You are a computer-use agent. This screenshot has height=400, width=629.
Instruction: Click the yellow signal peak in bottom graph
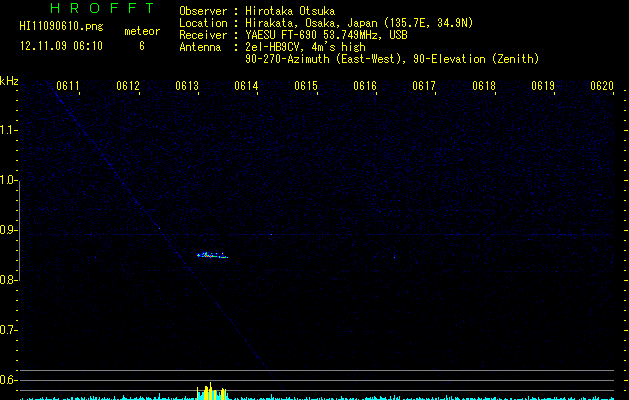[x=212, y=391]
